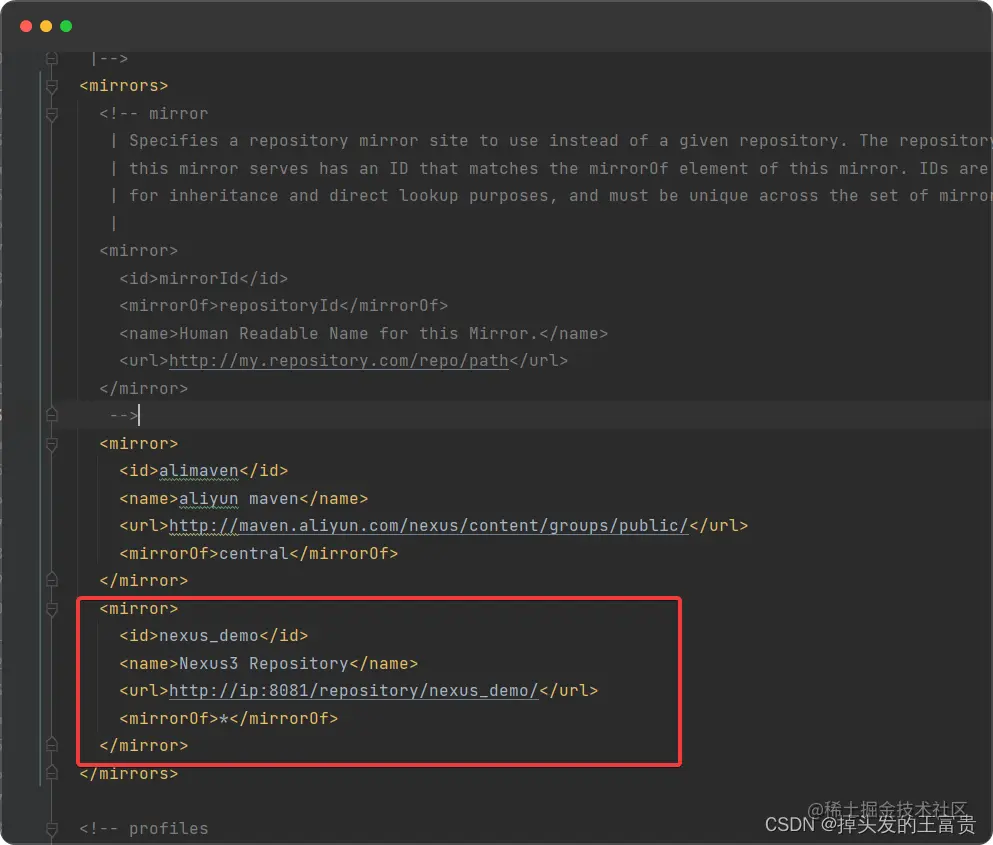Collapse the <mirrors> block using its fold marker

point(52,86)
